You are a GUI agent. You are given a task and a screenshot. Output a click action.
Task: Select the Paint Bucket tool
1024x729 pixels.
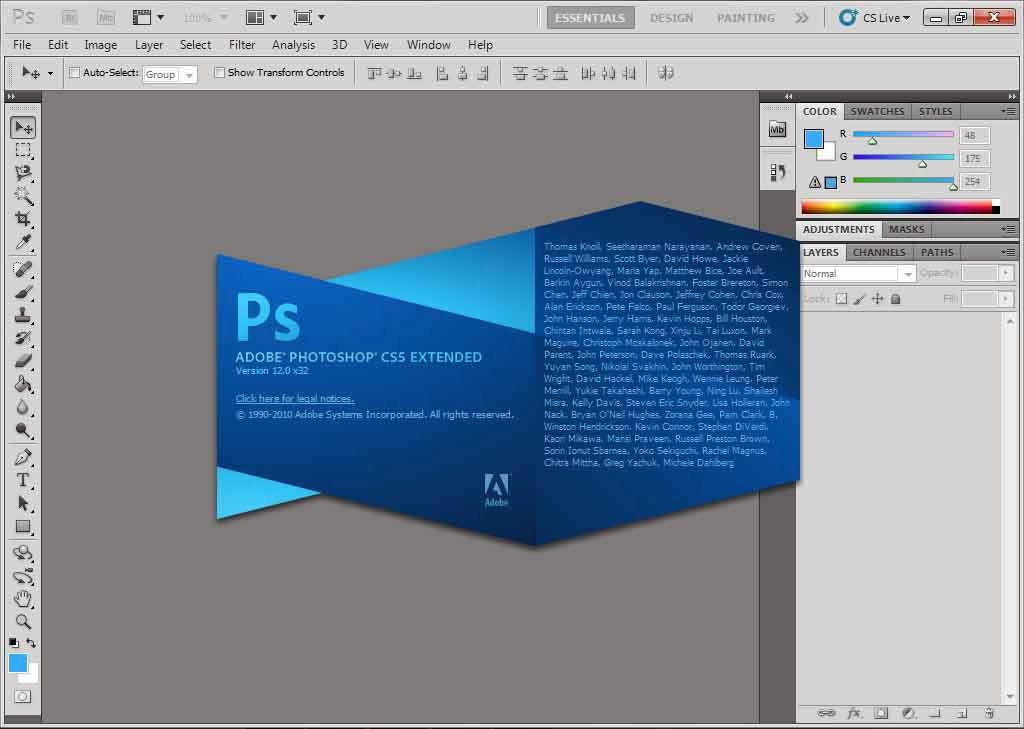click(x=23, y=384)
